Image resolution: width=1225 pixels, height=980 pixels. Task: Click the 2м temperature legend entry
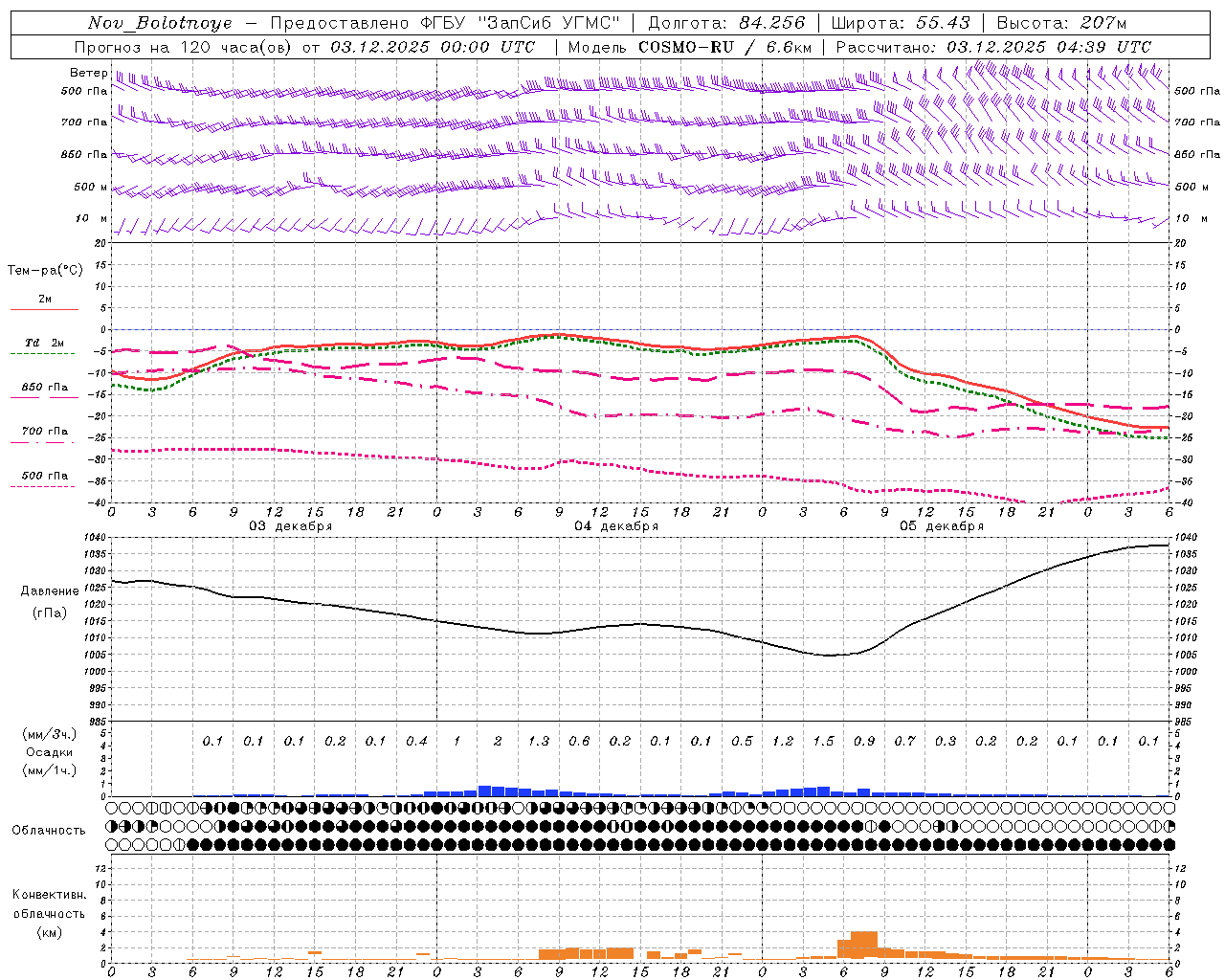click(44, 300)
